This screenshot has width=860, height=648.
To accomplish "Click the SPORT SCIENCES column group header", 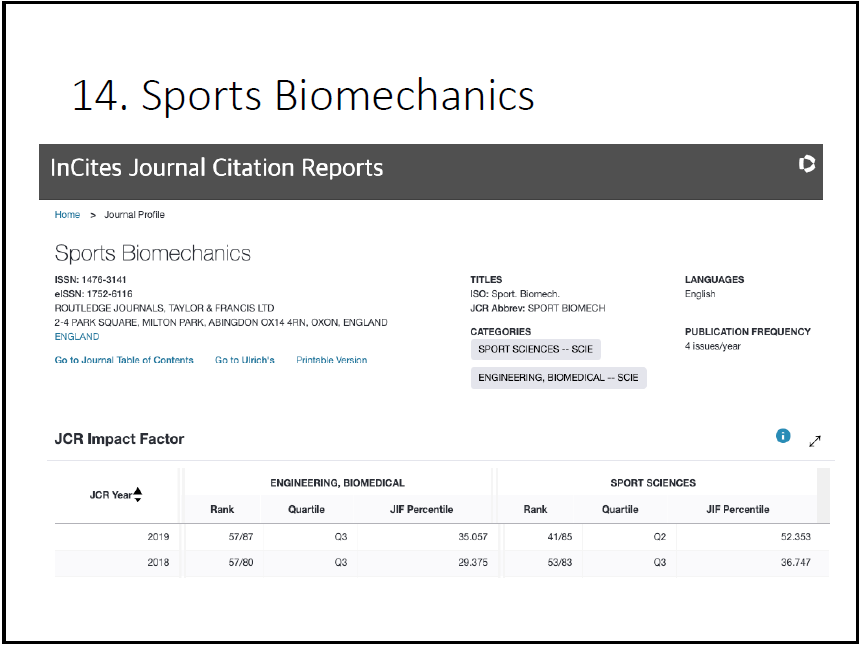I will pyautogui.click(x=653, y=483).
